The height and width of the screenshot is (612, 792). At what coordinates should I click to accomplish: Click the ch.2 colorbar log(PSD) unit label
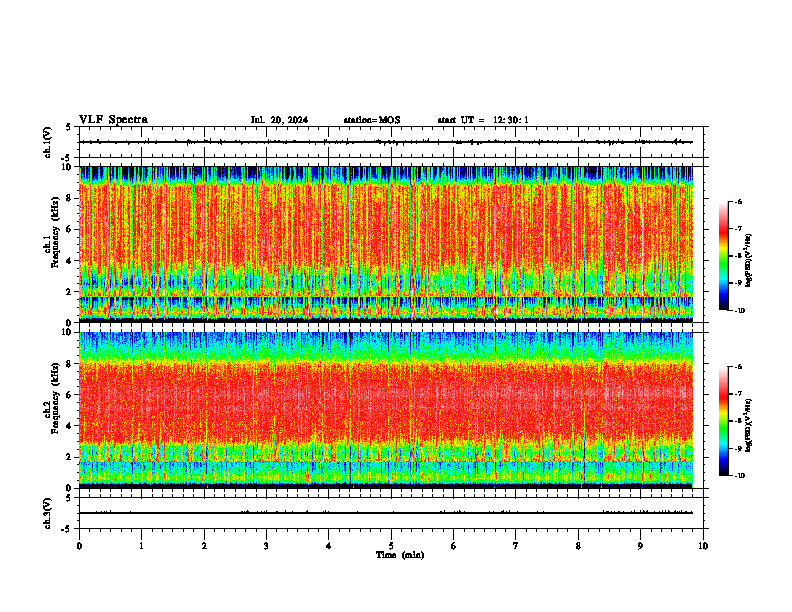(750, 425)
